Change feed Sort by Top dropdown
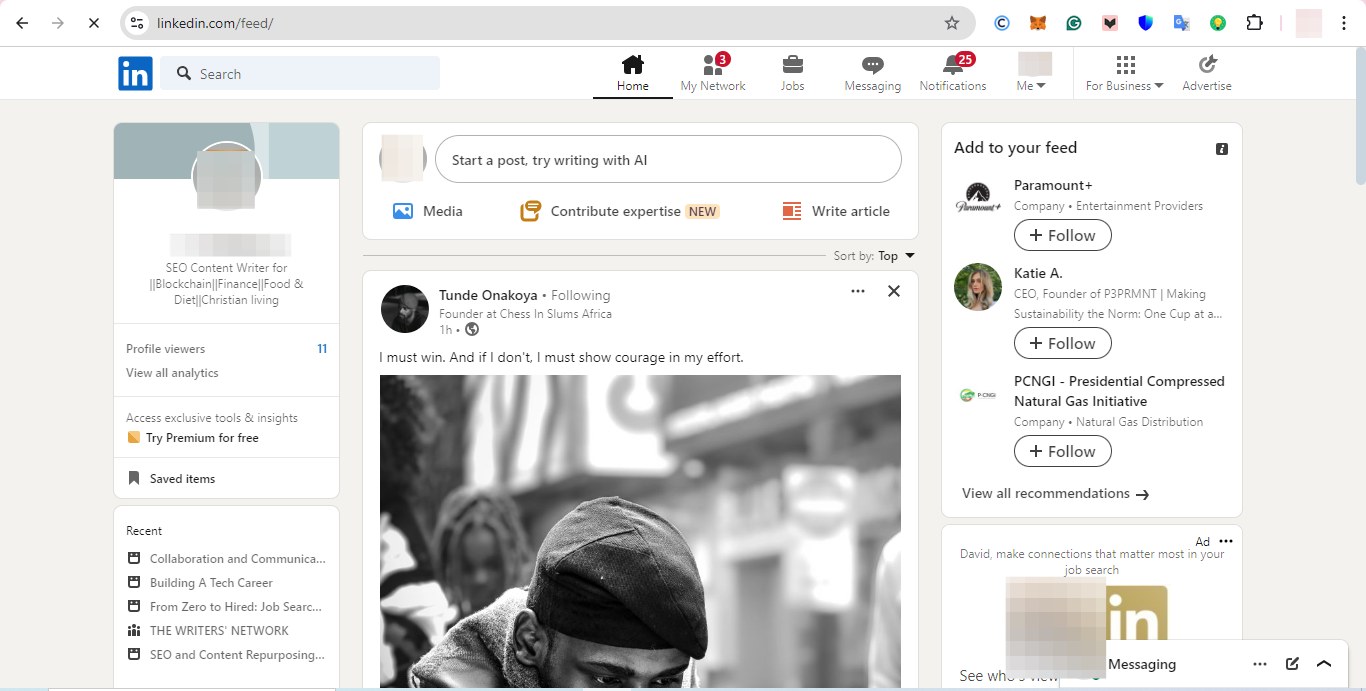Screen dimensions: 1366x691 tap(874, 256)
